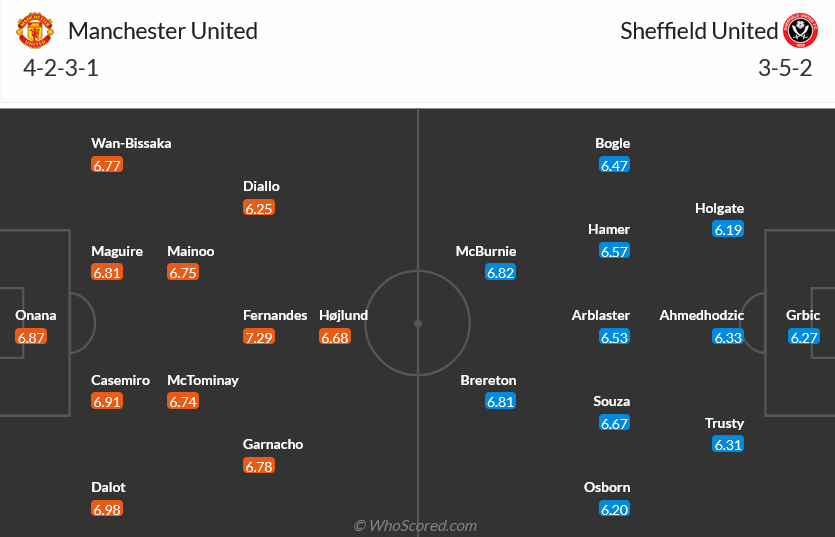Screen dimensions: 835x537
Task: Select goalkeeper Grbic
Action: [803, 315]
